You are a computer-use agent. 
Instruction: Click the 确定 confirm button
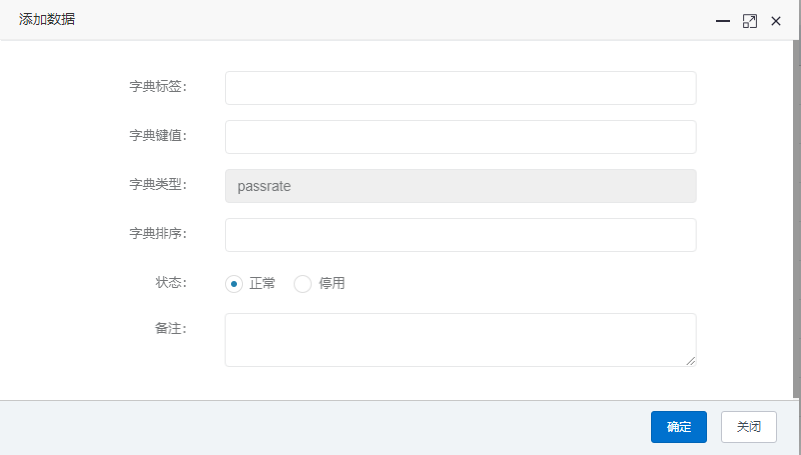point(678,427)
